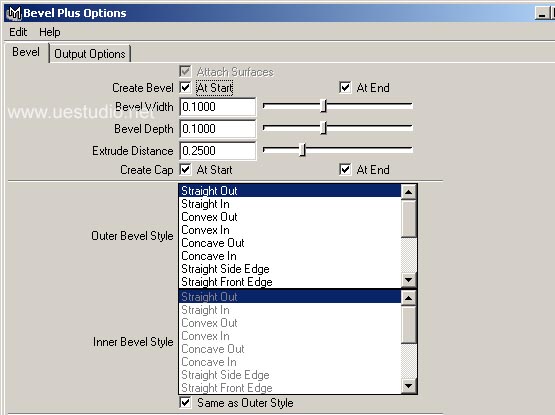Screen dimensions: 555x415
Task: Toggle the Attach Surfaces checkbox
Action: [185, 72]
